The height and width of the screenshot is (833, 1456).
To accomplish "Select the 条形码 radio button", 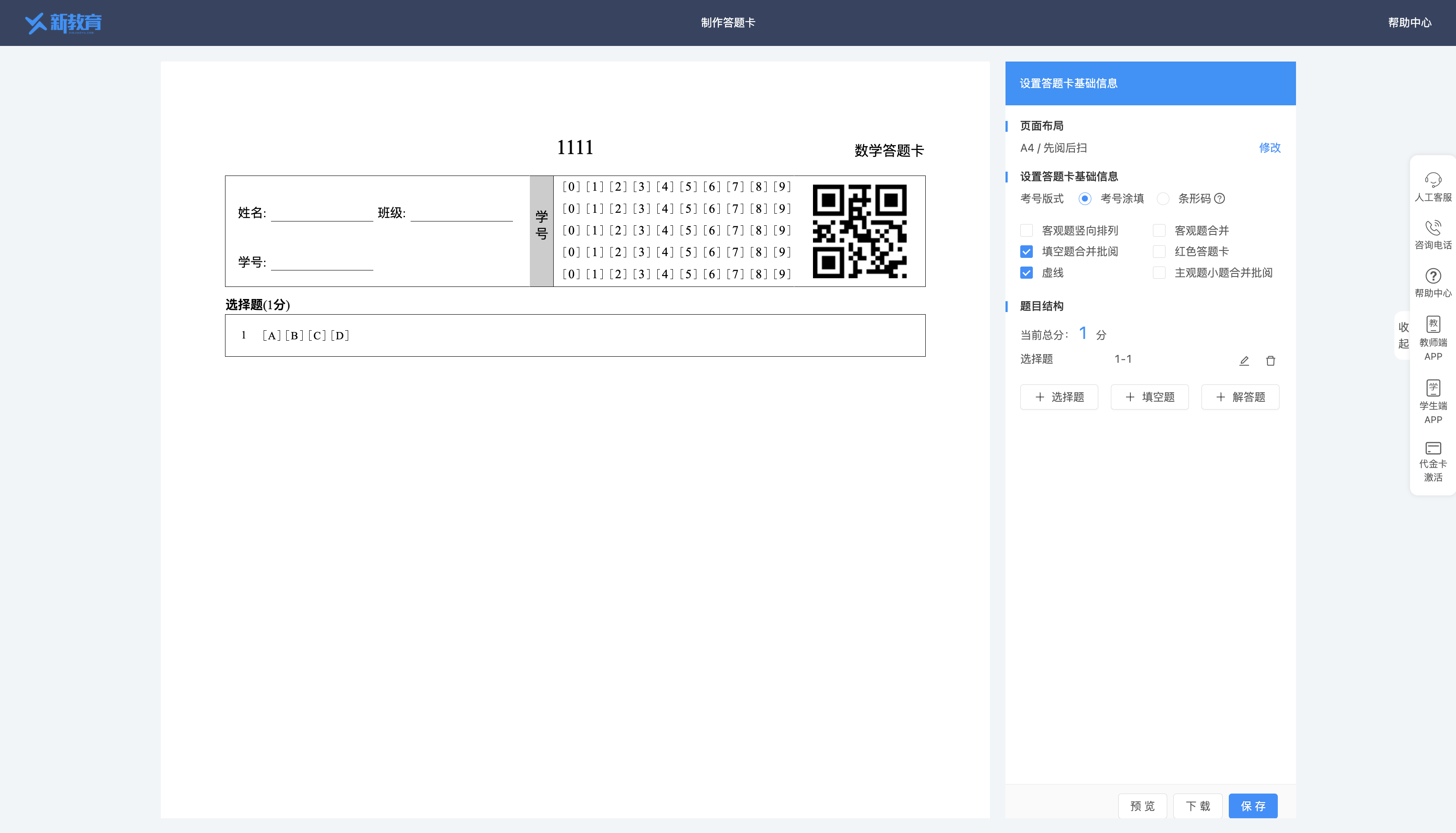I will click(x=1163, y=199).
